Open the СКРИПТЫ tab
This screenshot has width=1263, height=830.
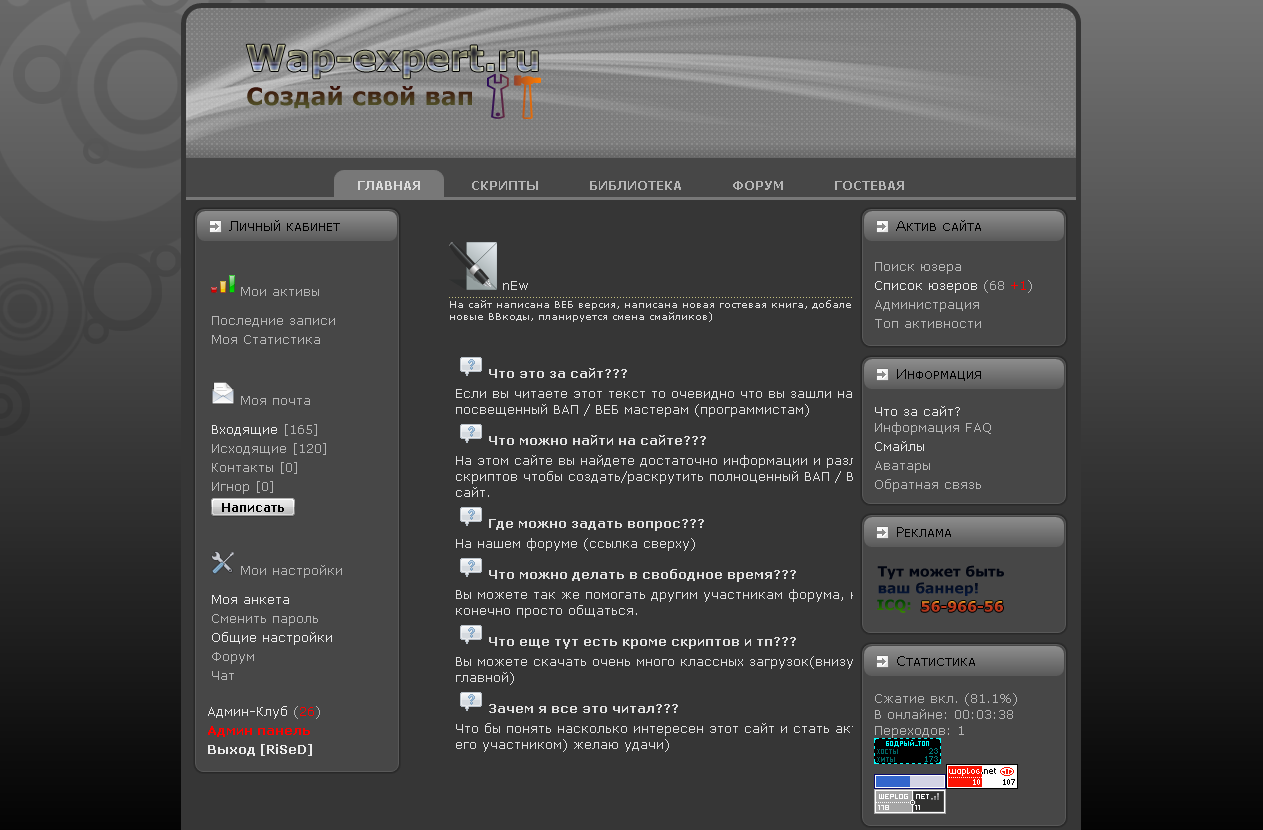[505, 186]
